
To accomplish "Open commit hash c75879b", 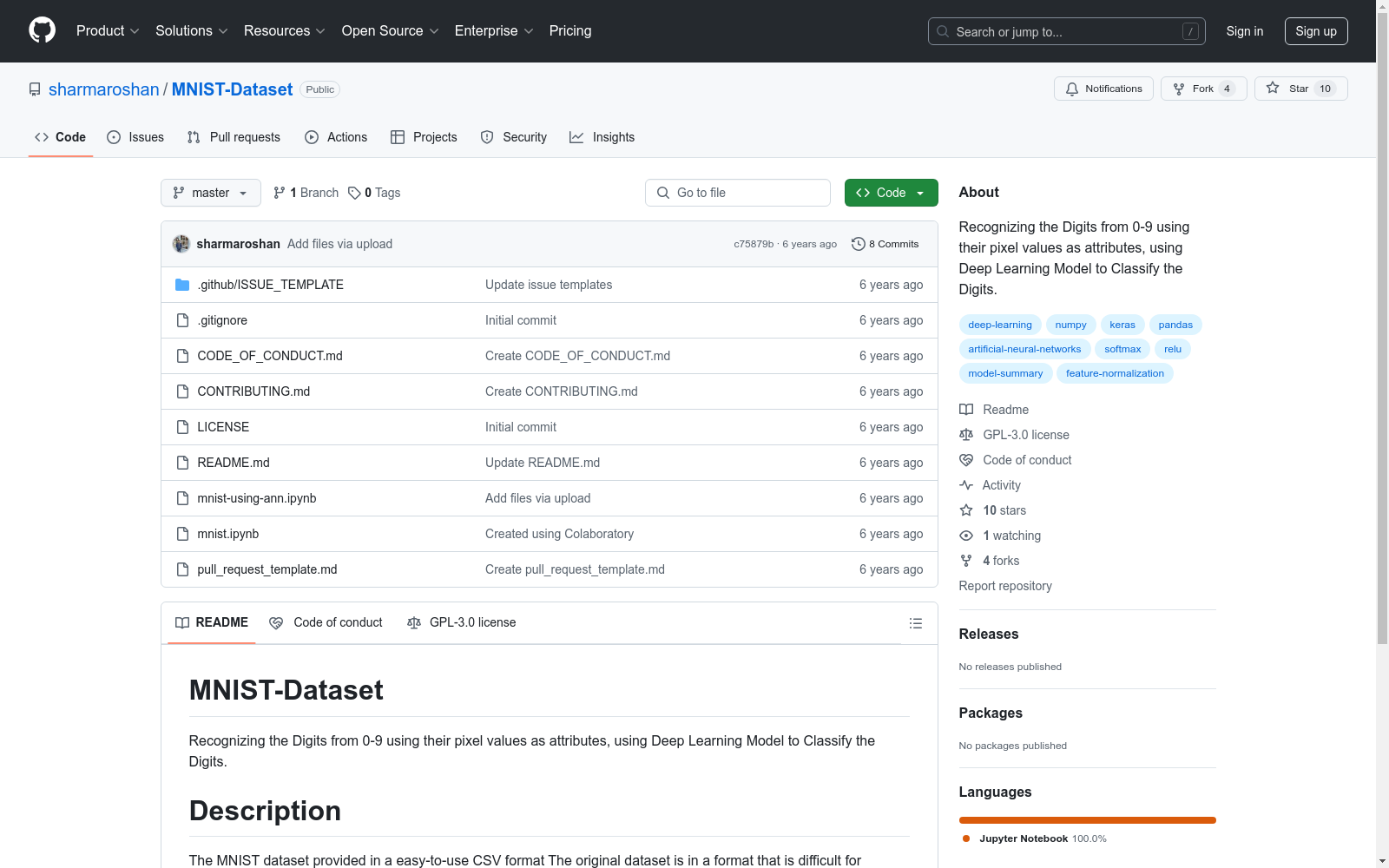I will pos(754,244).
